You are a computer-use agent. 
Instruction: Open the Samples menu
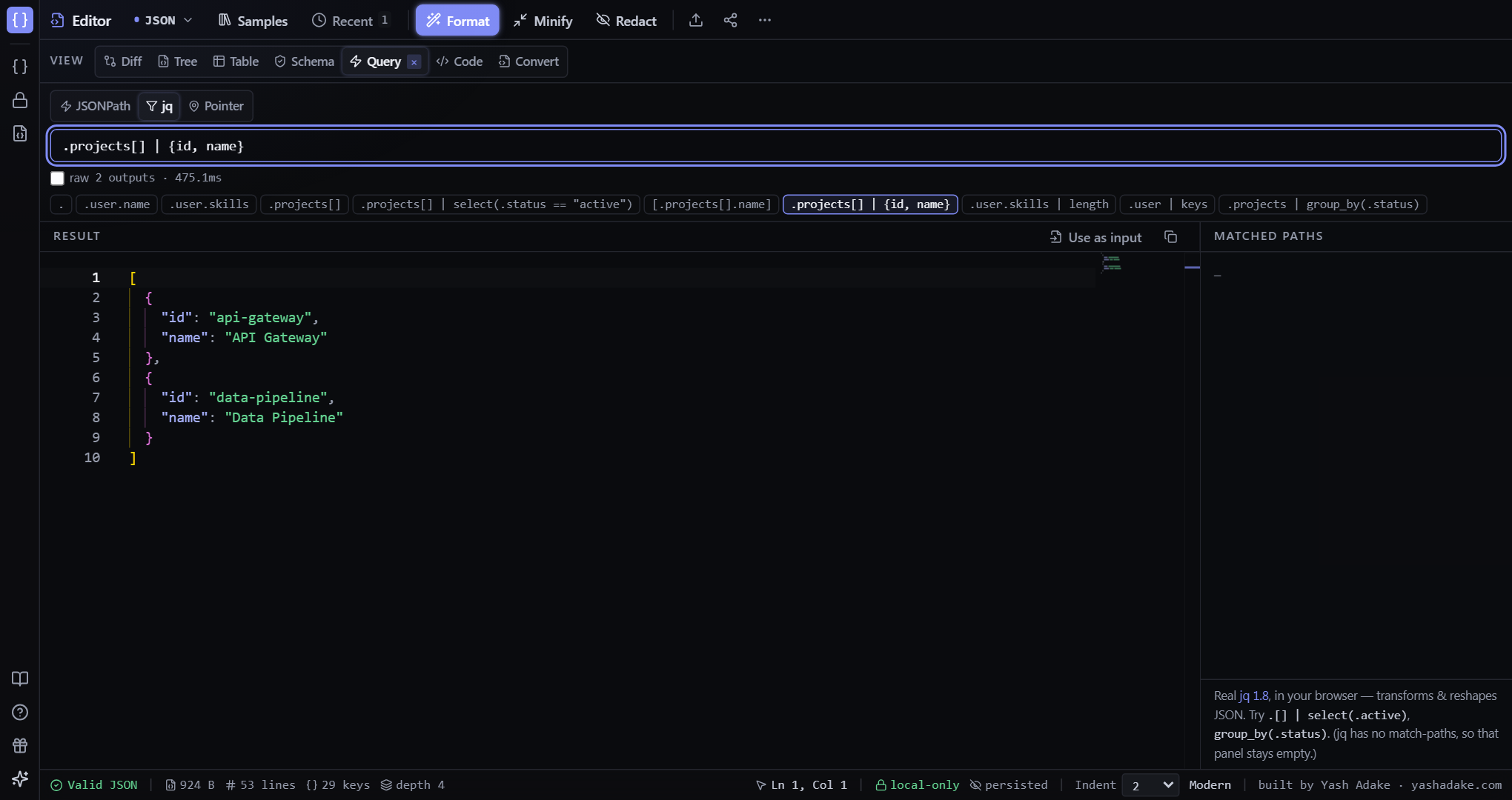coord(253,21)
